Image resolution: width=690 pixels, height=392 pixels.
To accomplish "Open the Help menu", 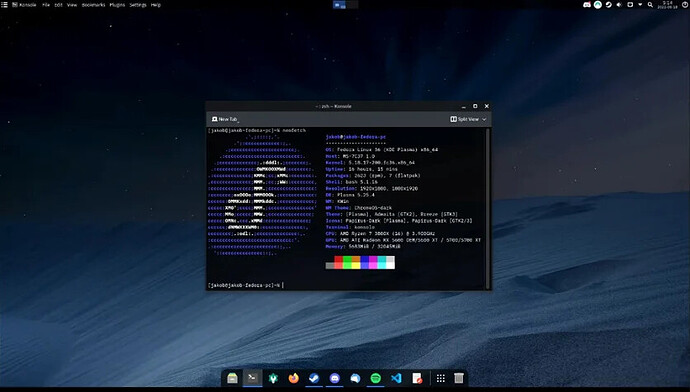I will (156, 5).
